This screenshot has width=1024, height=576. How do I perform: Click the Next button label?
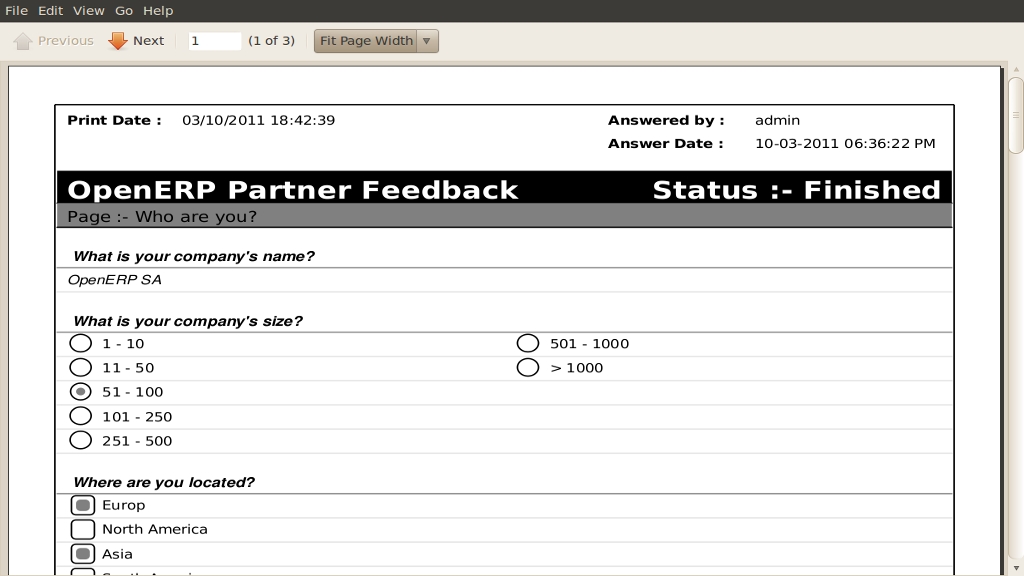point(148,40)
